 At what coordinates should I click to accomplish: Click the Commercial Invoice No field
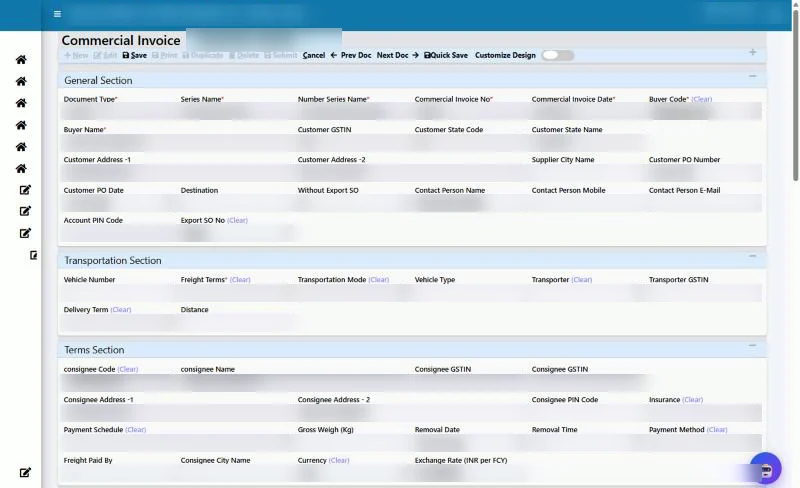[470, 111]
